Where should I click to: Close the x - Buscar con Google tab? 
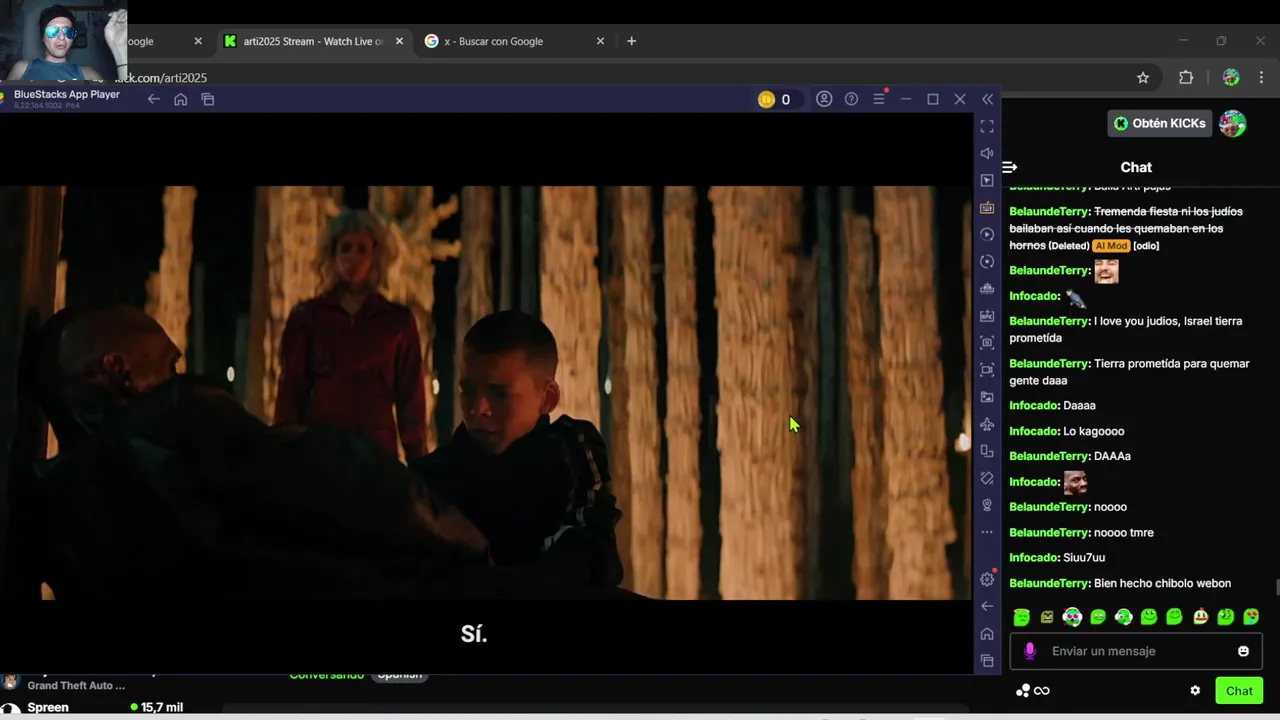(600, 41)
